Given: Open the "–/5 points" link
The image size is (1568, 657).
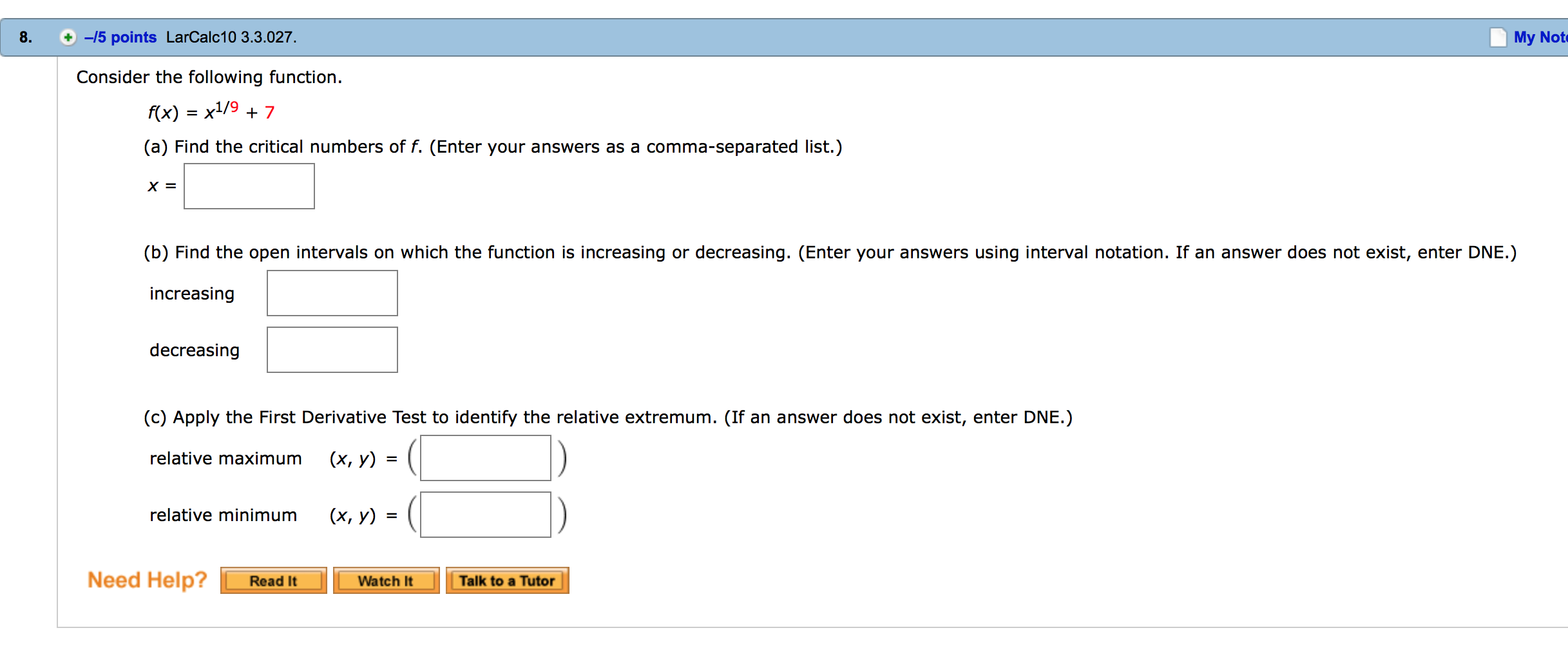Looking at the screenshot, I should click(120, 37).
